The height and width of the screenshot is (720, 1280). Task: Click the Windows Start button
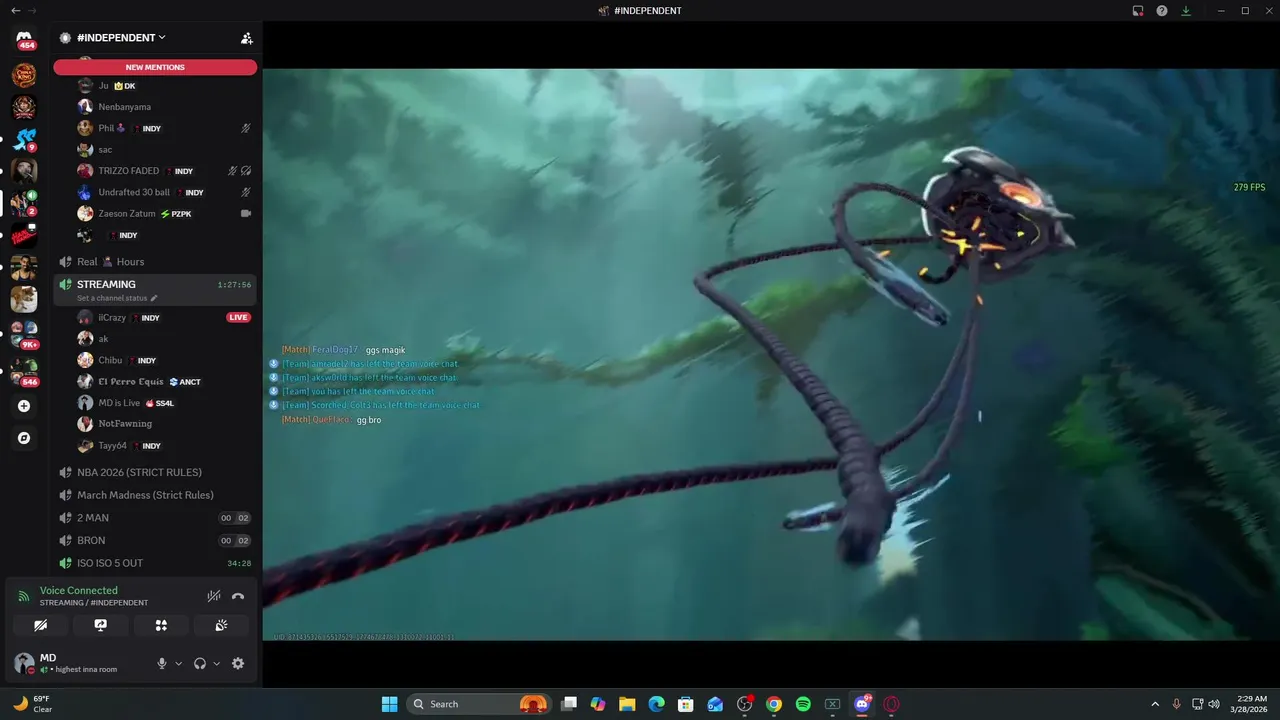coord(389,704)
